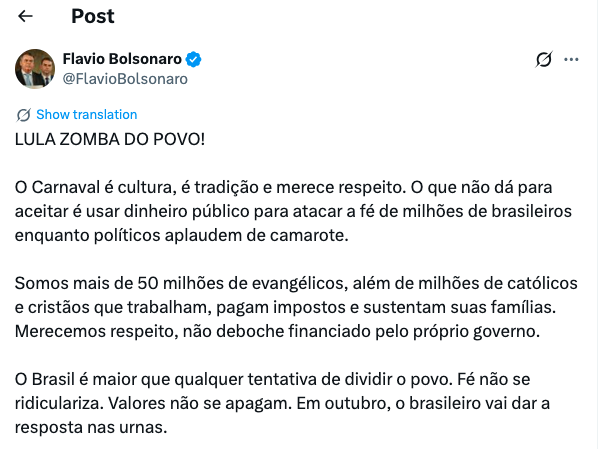Show translation of the post
The width and height of the screenshot is (604, 449).
86,114
